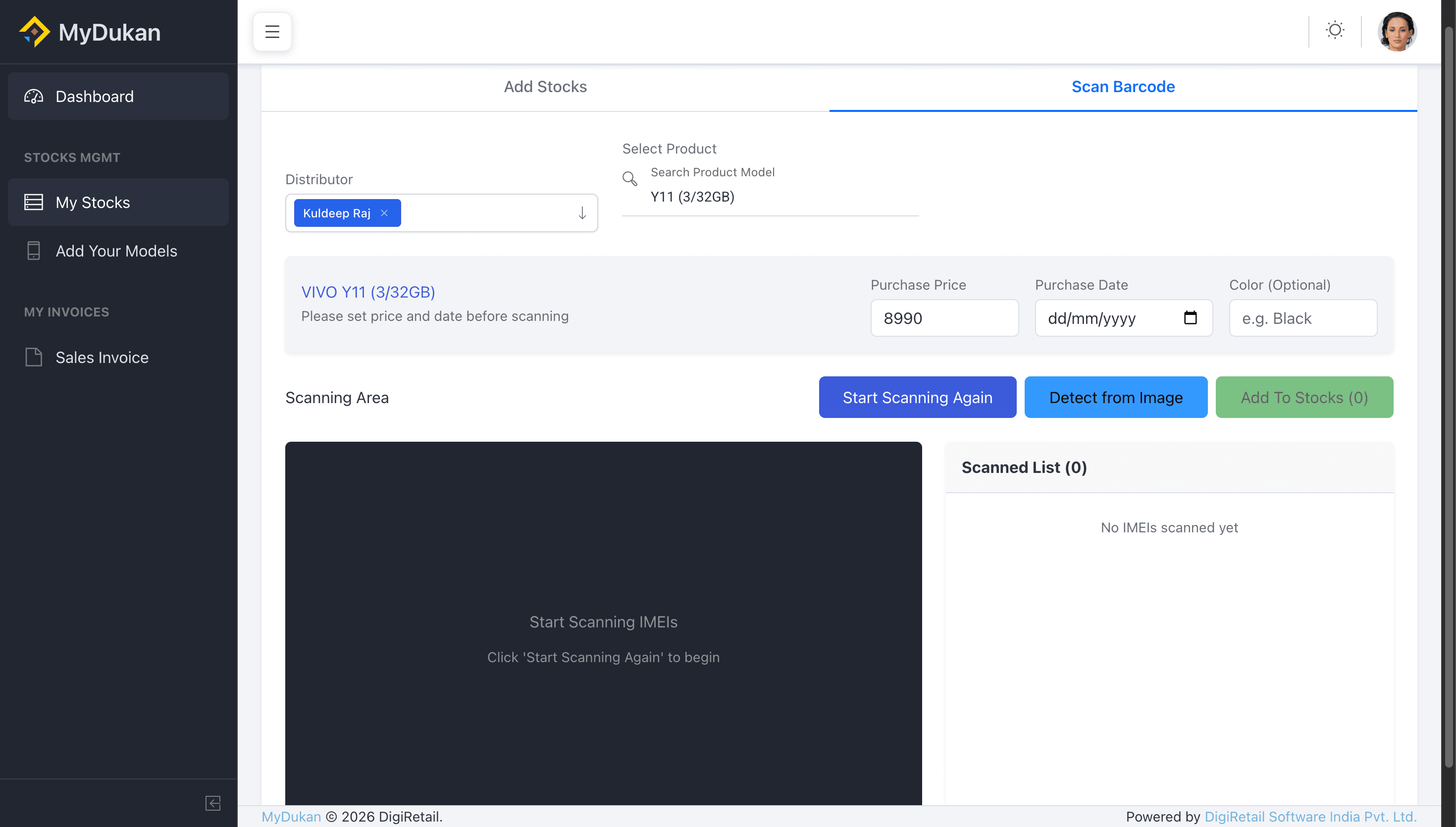Open Dashboard from the sidebar
This screenshot has height=827, width=1456.
(x=118, y=97)
